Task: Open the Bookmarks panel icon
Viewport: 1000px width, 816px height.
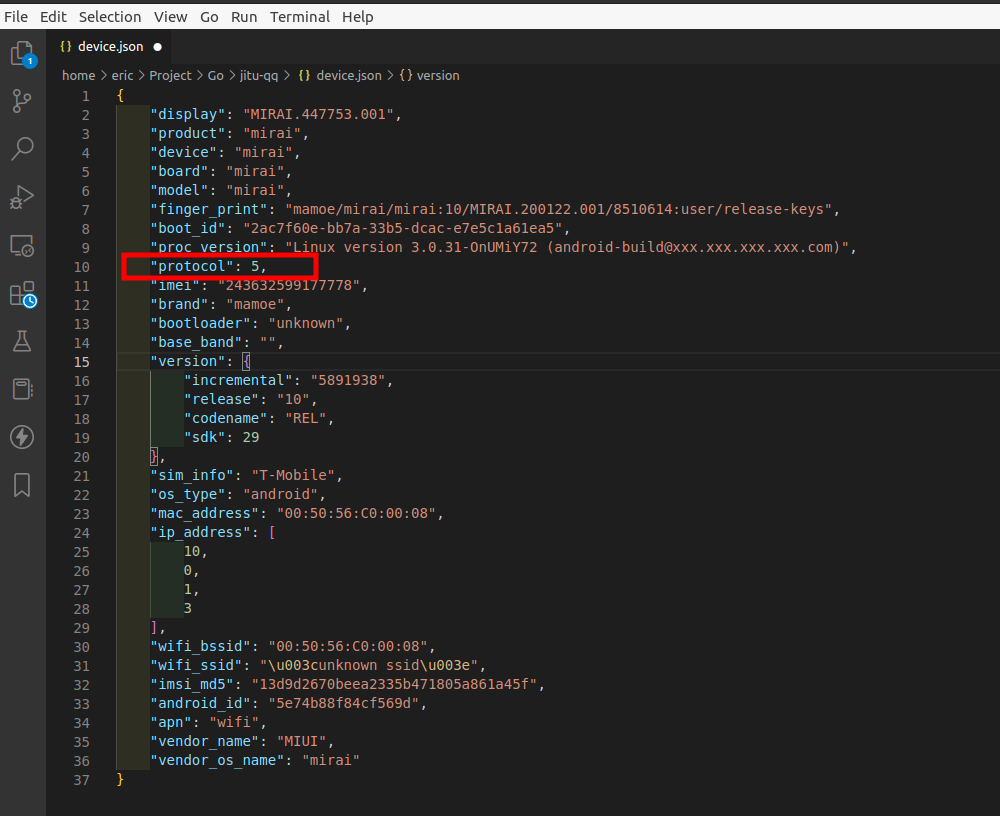Action: pos(21,485)
